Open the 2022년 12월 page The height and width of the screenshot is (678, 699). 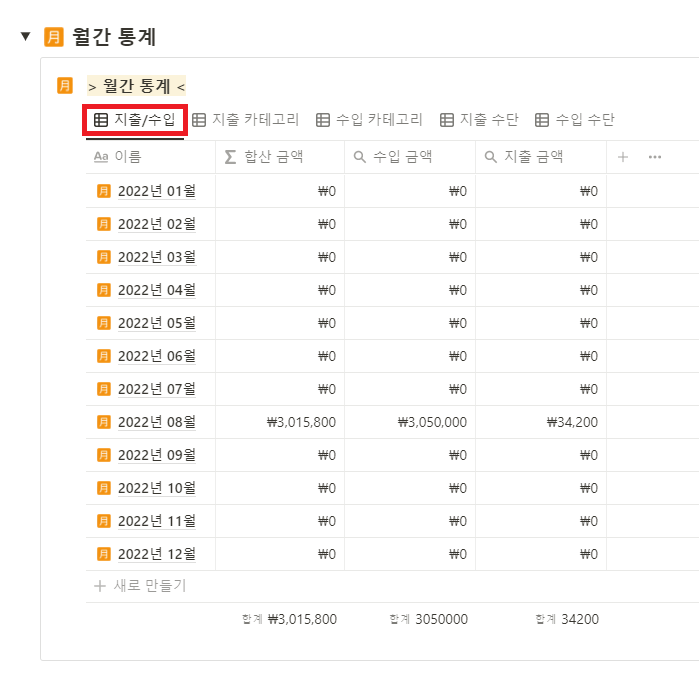[156, 554]
